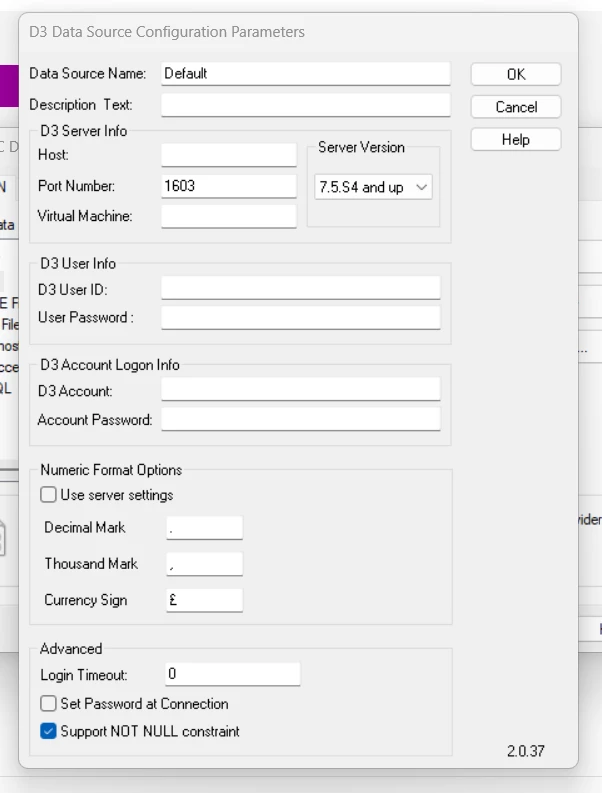Select the D3 Server Info group label
The width and height of the screenshot is (602, 793).
[x=83, y=131]
